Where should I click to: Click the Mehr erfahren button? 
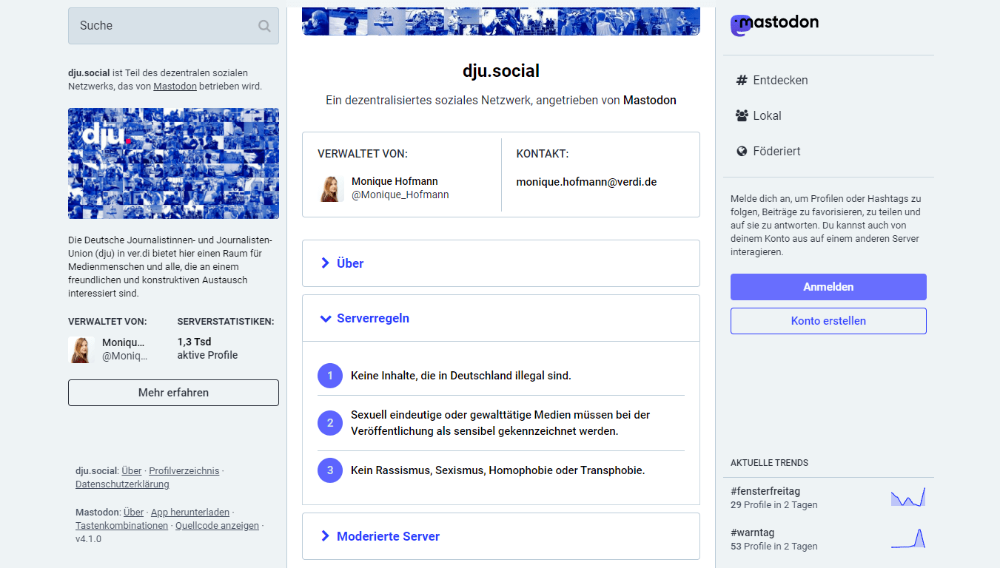[x=173, y=393]
